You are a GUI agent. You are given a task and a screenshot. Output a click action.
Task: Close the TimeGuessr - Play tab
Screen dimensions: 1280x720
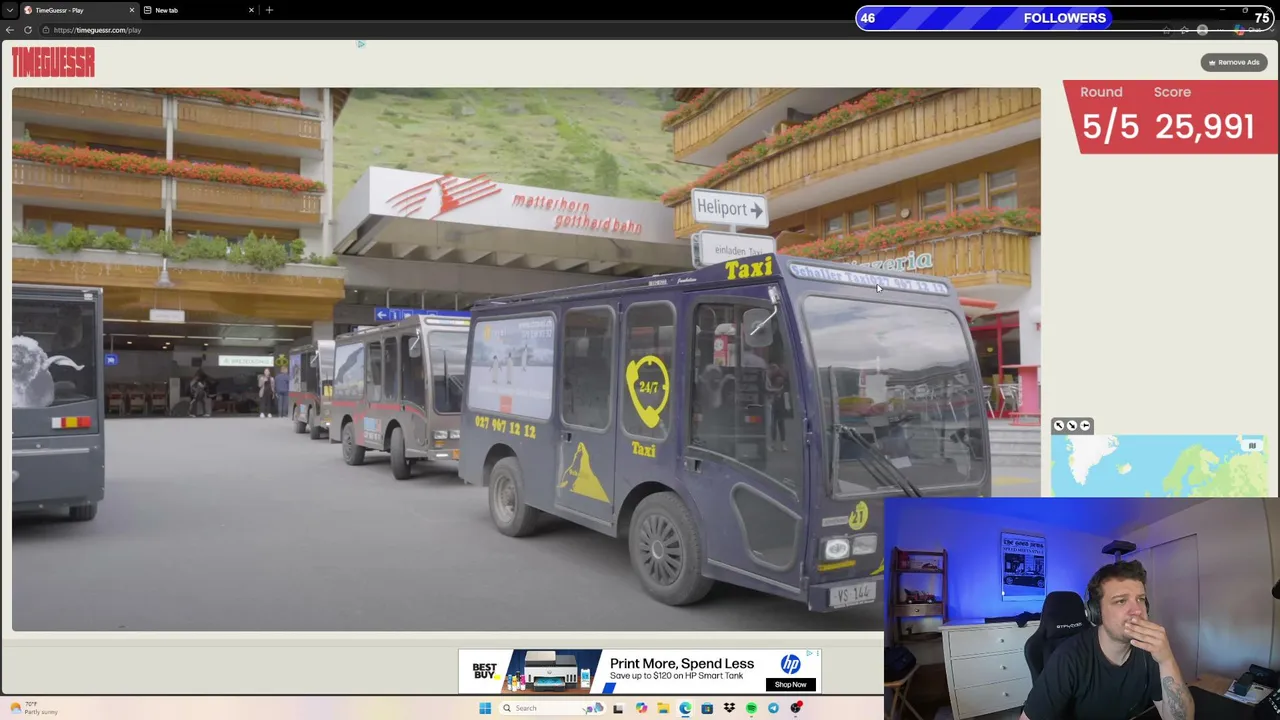[131, 10]
